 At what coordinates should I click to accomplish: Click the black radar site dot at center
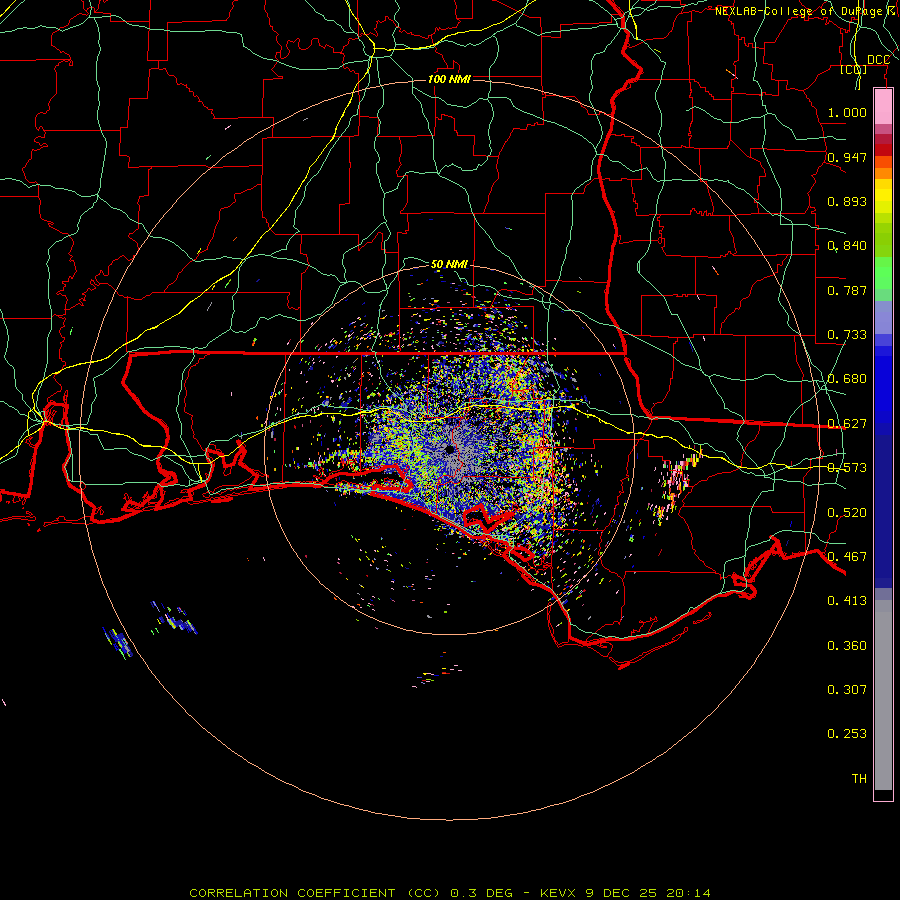click(449, 449)
